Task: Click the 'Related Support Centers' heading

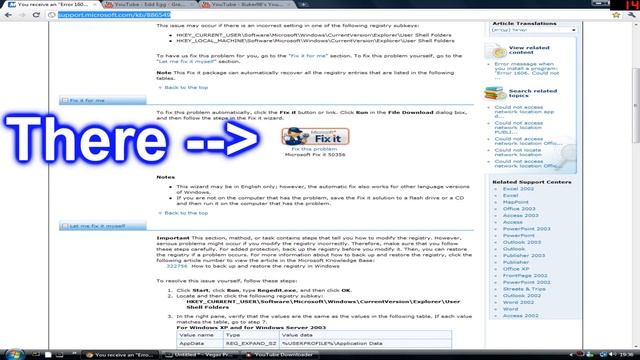Action: point(531,182)
